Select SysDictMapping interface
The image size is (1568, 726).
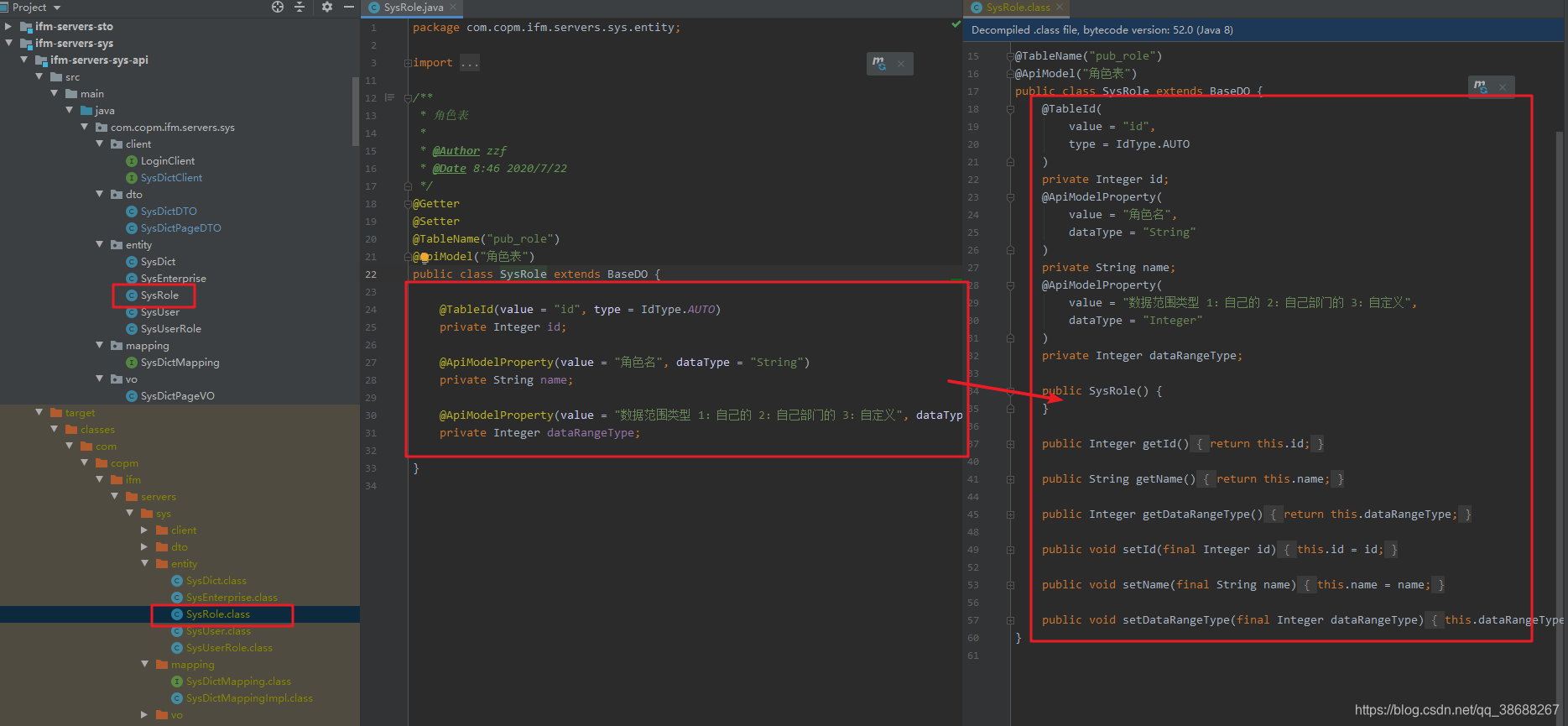click(180, 363)
